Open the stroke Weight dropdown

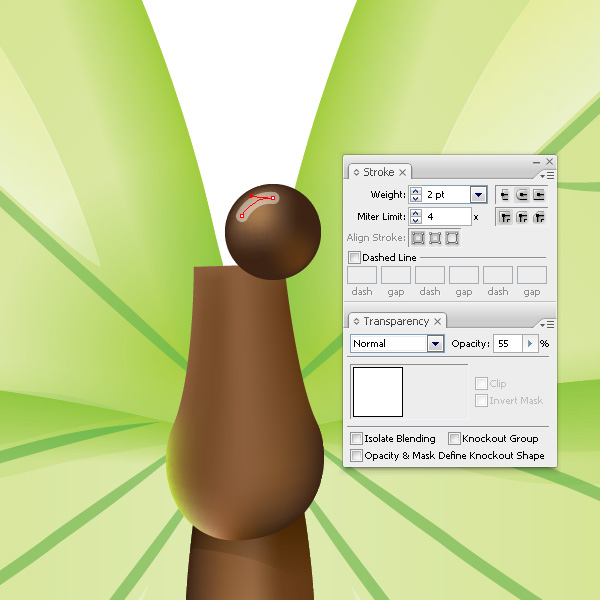(478, 195)
